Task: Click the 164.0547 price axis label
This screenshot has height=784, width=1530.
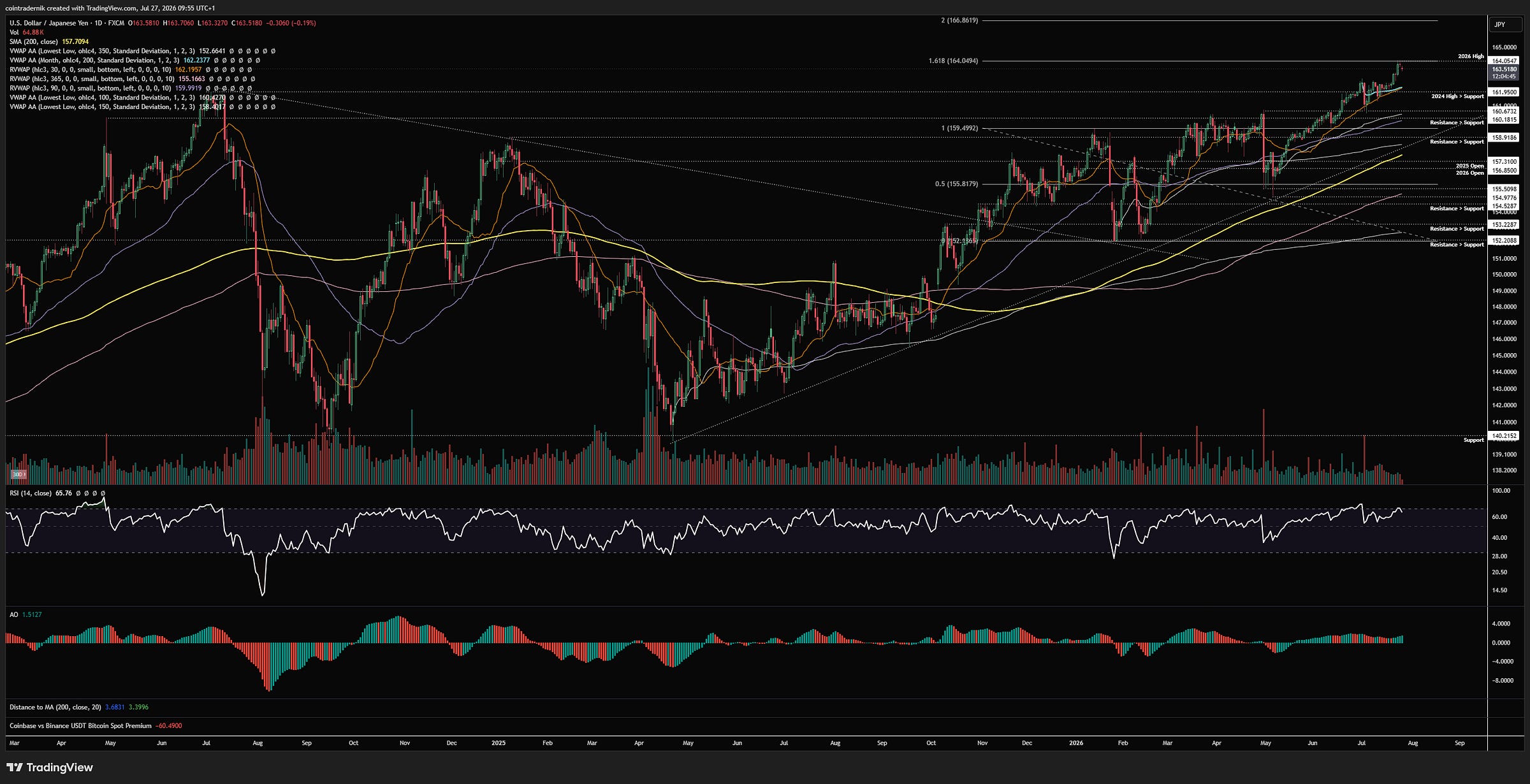Action: click(1504, 61)
